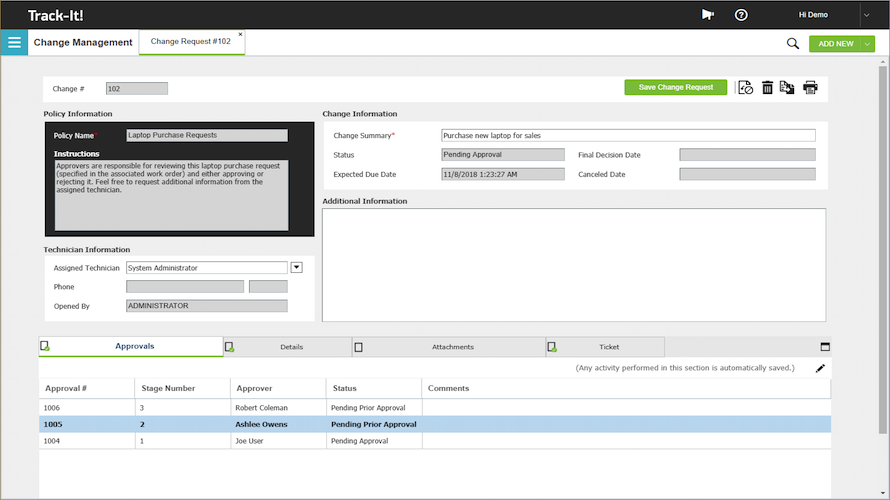
Task: Click the cancel change request icon
Action: click(746, 88)
